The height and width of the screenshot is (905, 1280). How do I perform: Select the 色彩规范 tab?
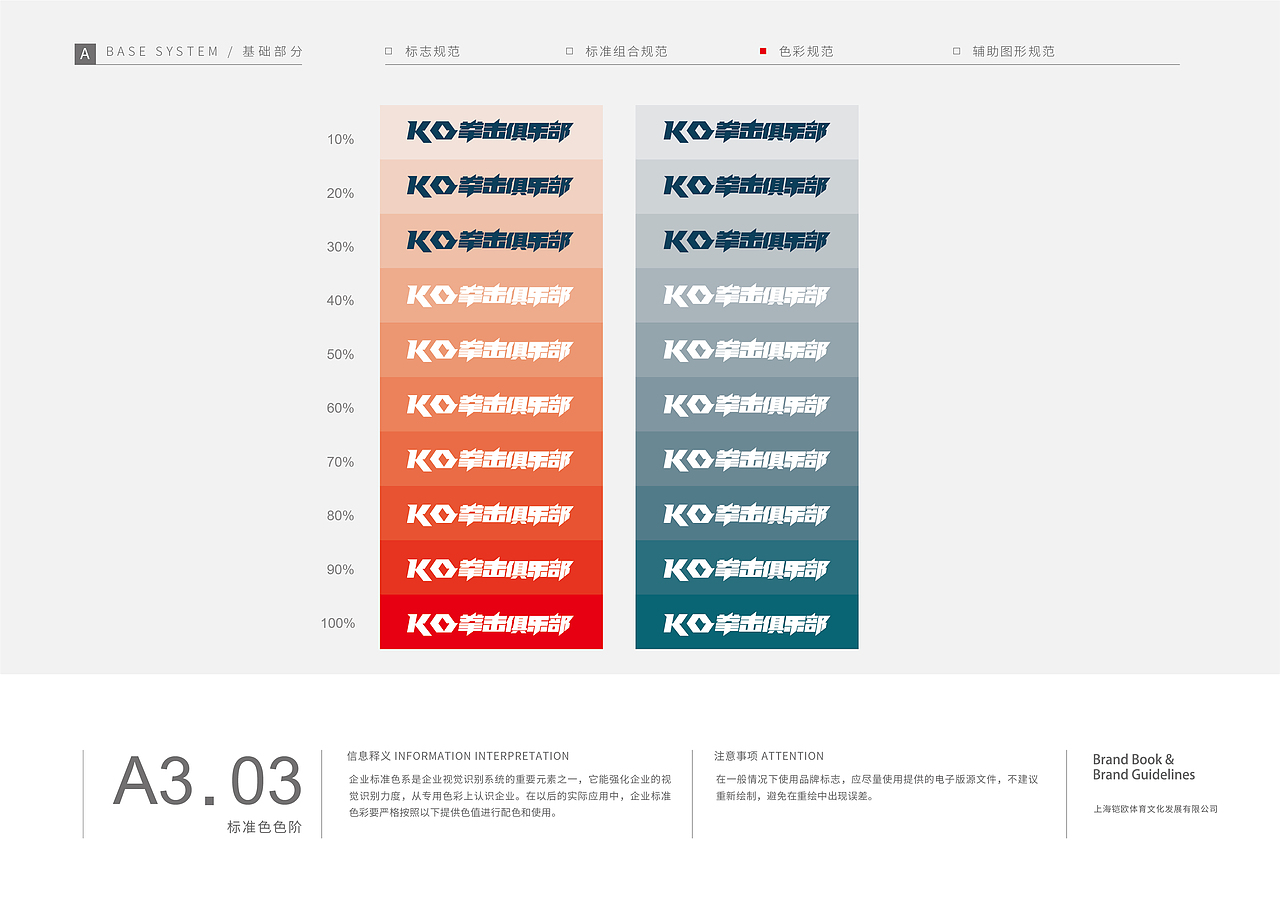[x=806, y=51]
